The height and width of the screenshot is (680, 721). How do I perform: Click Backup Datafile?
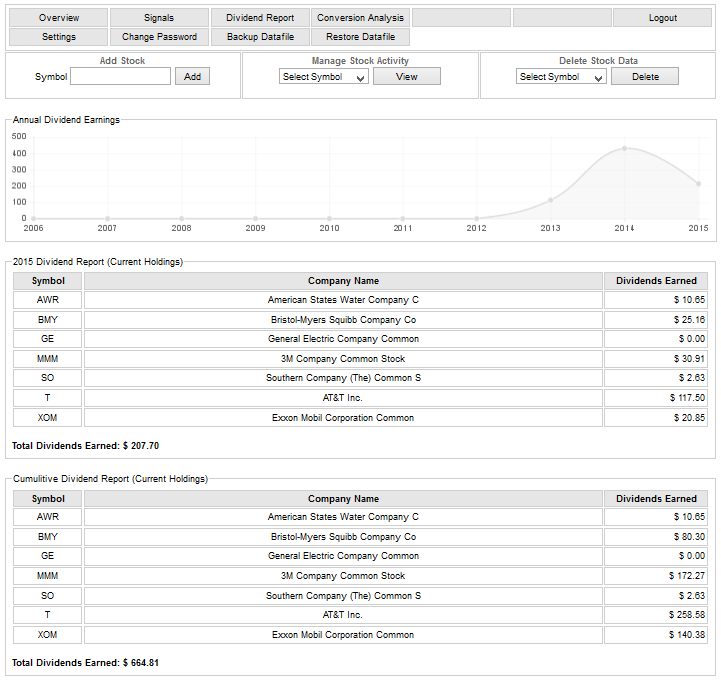pos(260,37)
